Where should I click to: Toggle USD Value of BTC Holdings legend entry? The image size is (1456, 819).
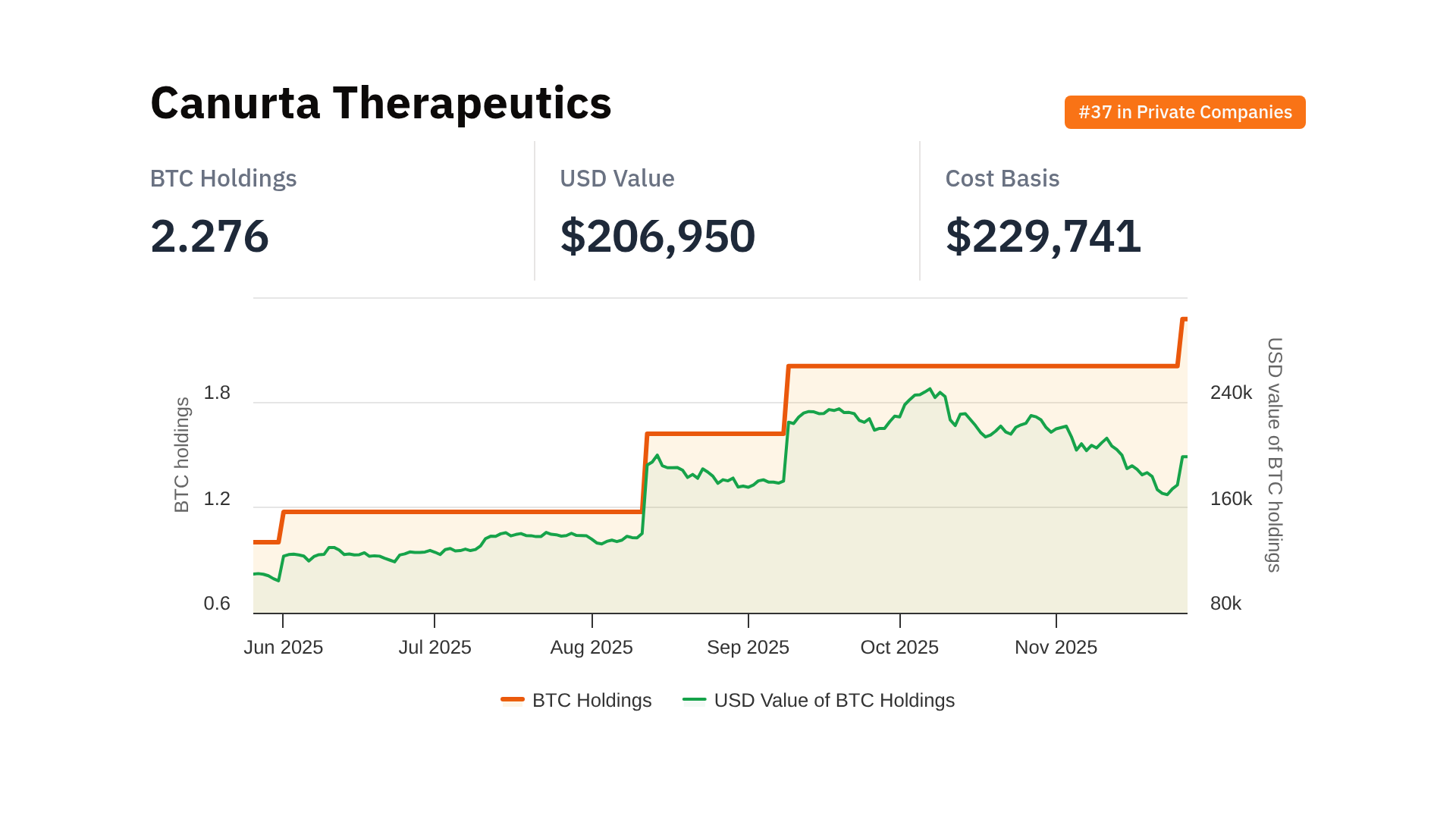pyautogui.click(x=833, y=700)
